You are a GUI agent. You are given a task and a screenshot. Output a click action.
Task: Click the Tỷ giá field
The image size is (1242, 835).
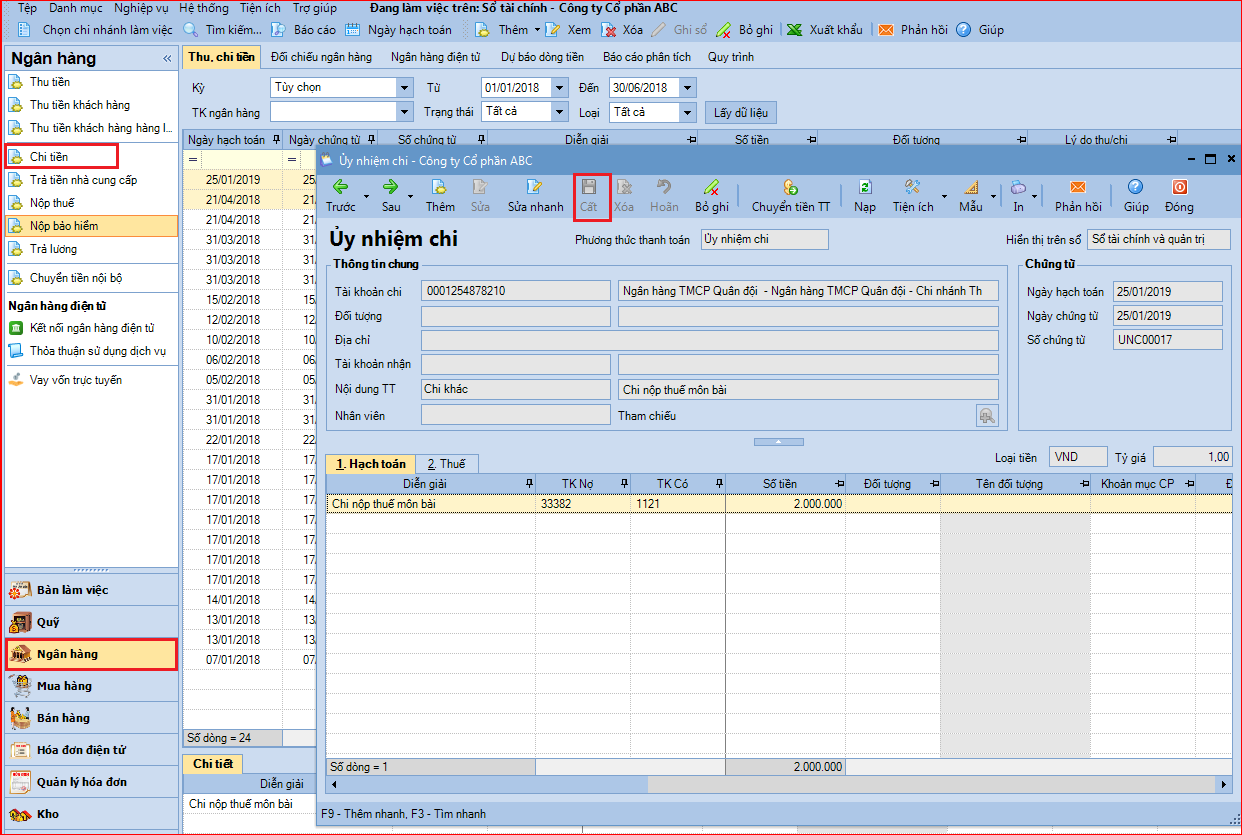(1192, 457)
